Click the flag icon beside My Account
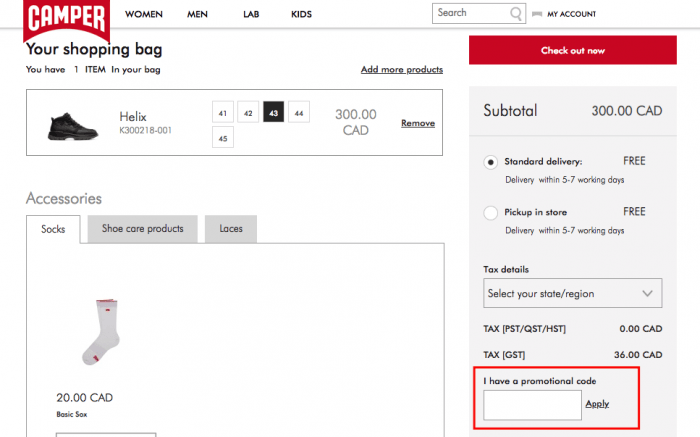Viewport: 700px width, 437px height. (x=537, y=14)
